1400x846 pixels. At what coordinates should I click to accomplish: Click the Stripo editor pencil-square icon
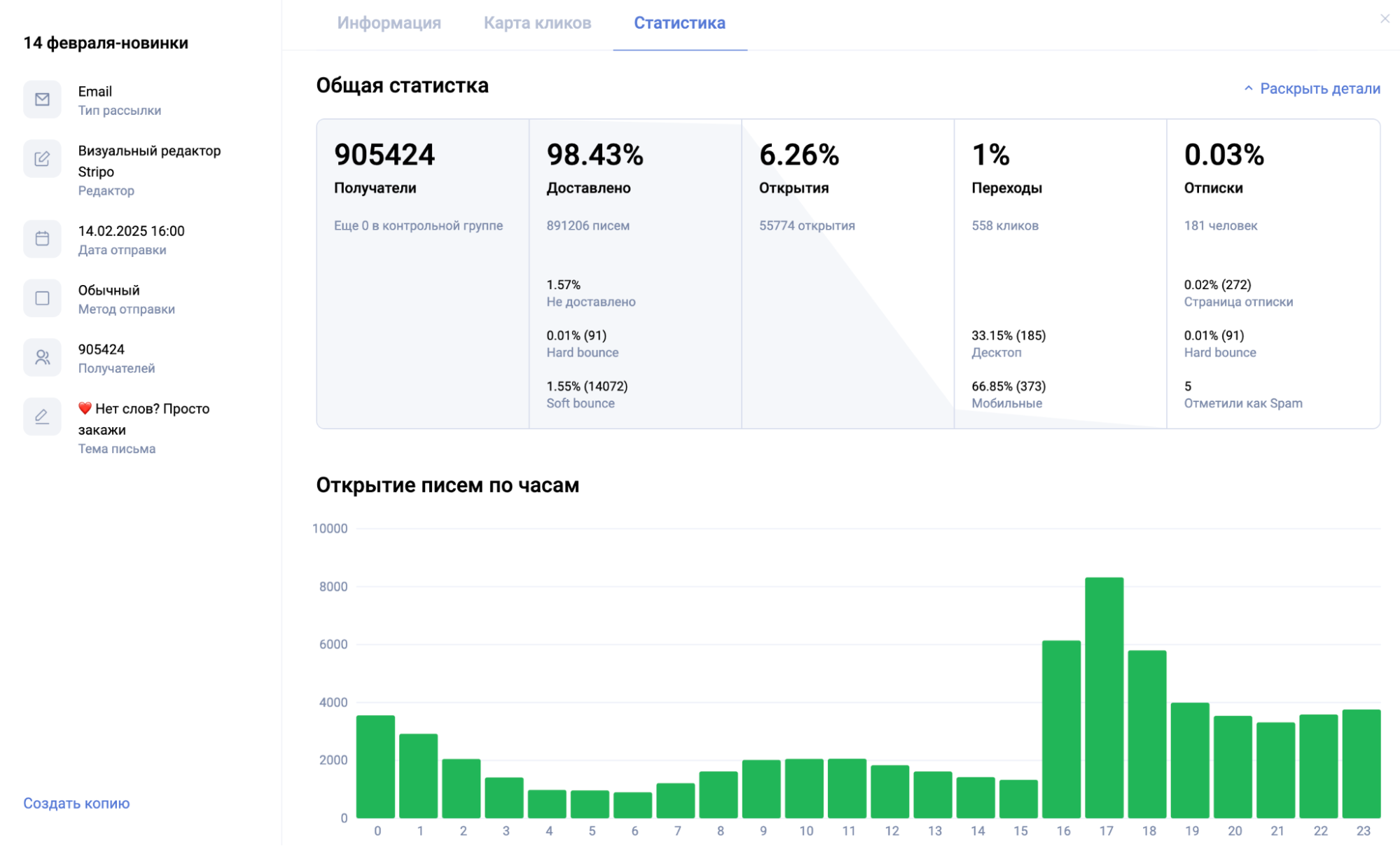(x=42, y=159)
